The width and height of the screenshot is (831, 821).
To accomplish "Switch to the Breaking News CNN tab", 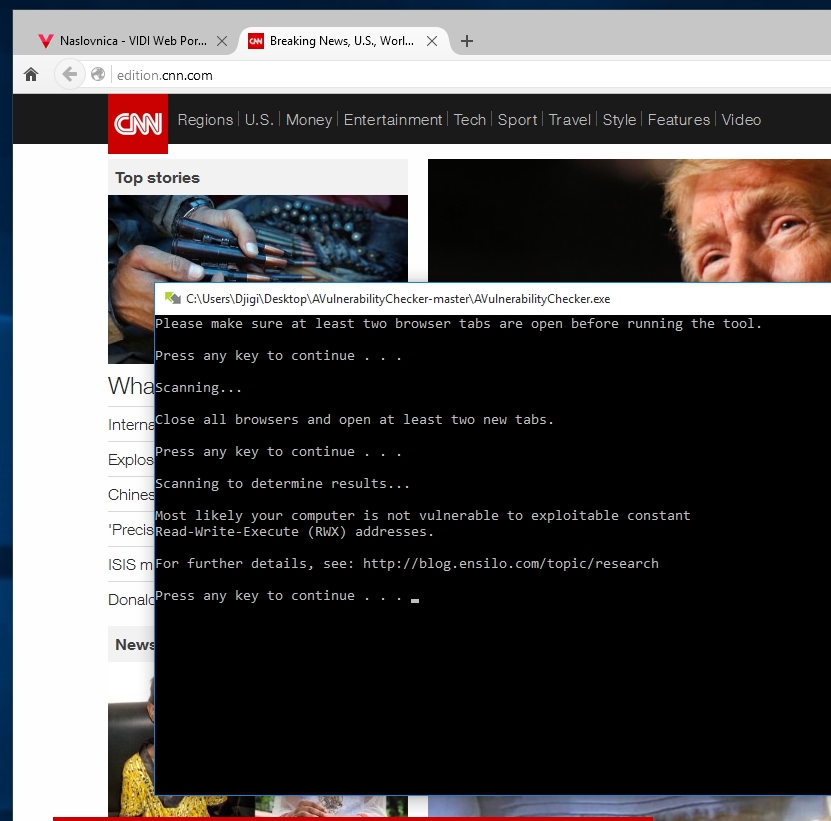I will (341, 41).
